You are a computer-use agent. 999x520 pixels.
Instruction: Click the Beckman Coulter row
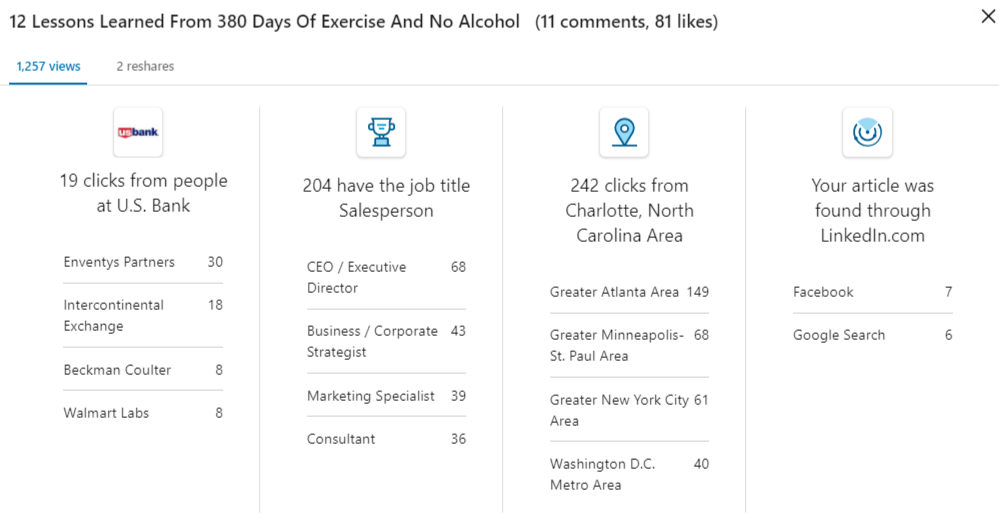[143, 370]
